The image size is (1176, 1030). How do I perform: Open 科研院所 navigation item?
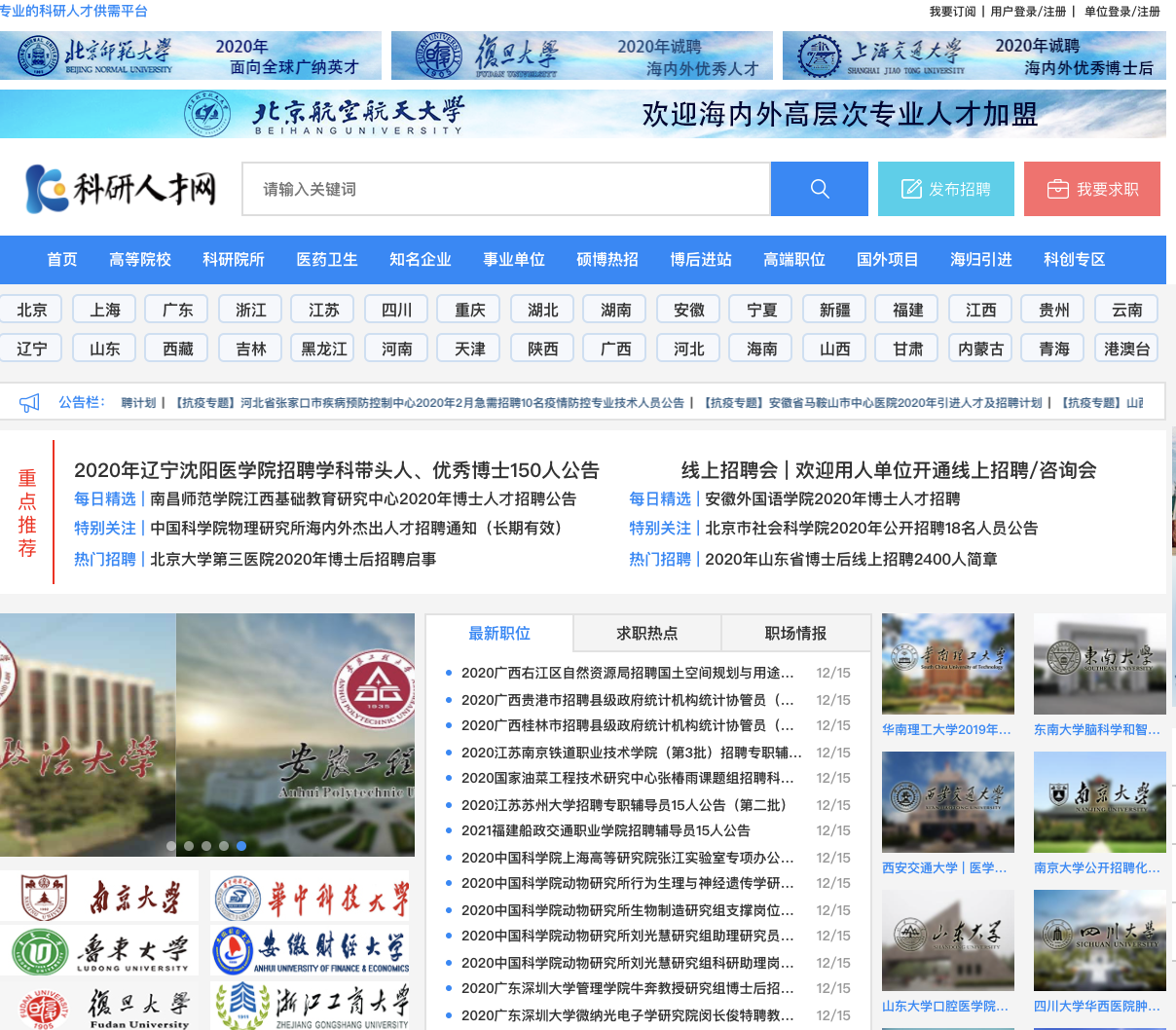234,260
